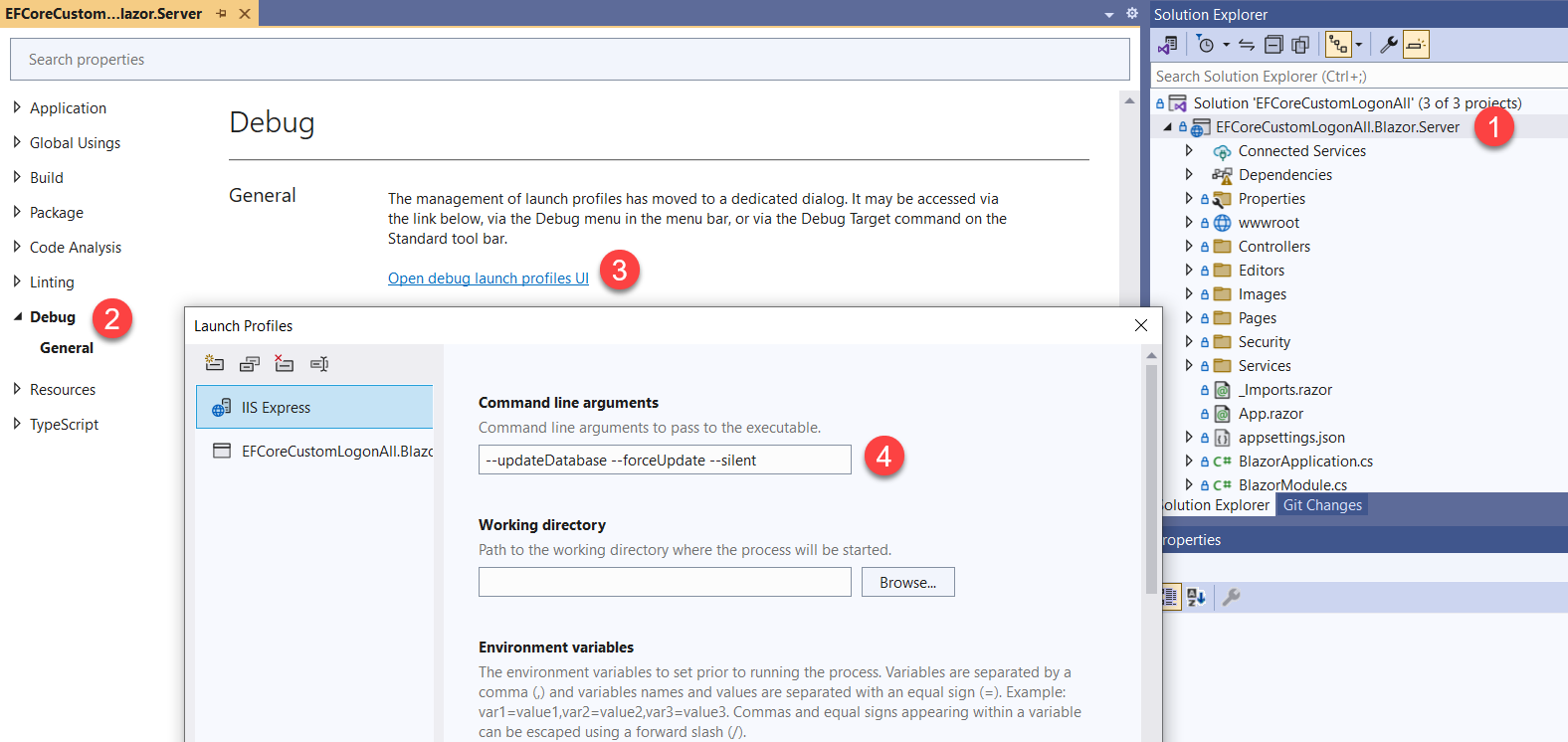Viewport: 1568px width, 742px height.
Task: Expand the Global Usings section
Action: point(17,142)
